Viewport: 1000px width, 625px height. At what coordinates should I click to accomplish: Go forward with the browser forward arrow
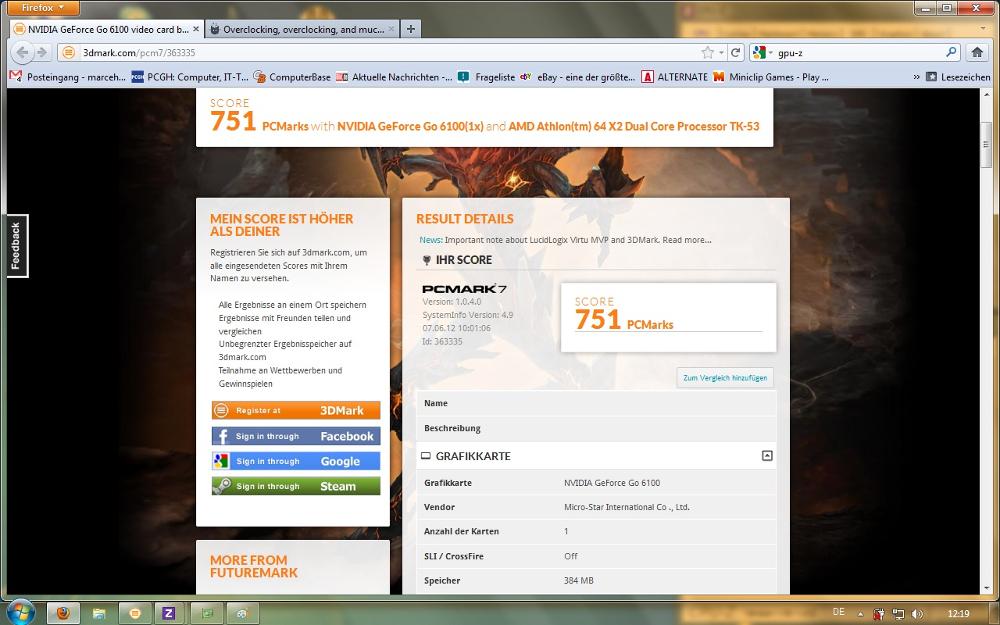tap(42, 52)
